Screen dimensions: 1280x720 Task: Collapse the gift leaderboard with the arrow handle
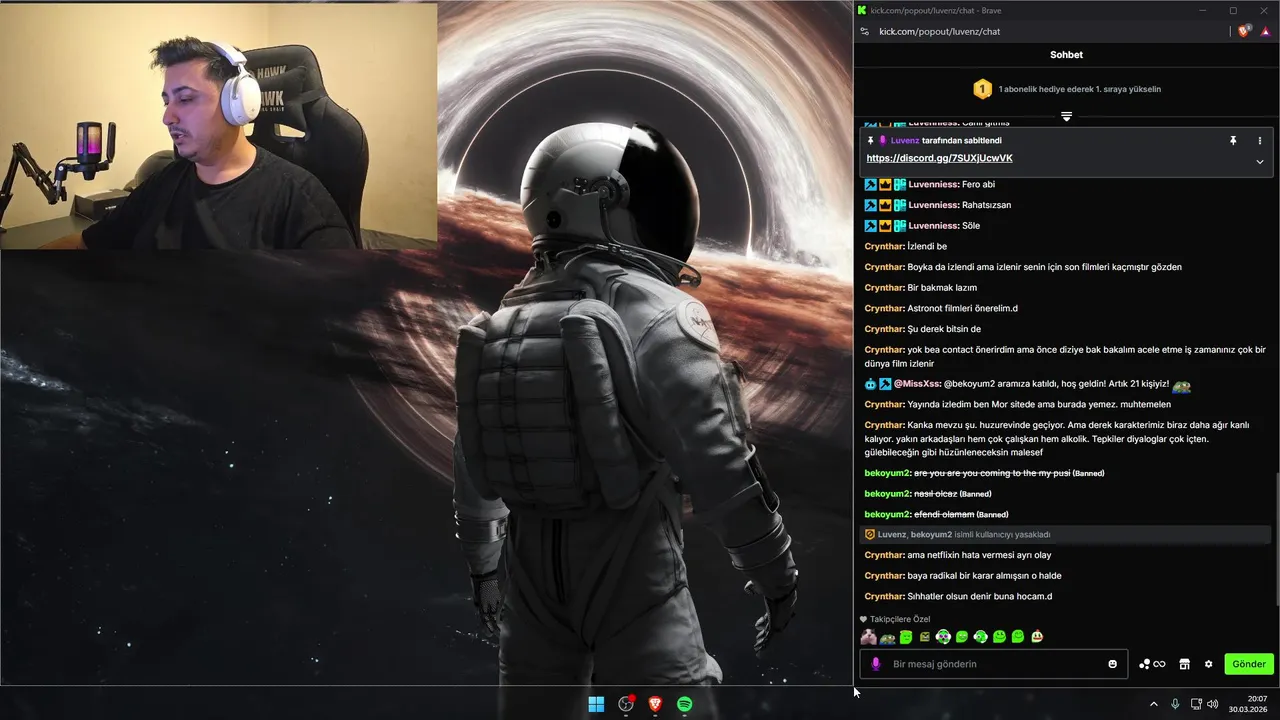click(1066, 117)
